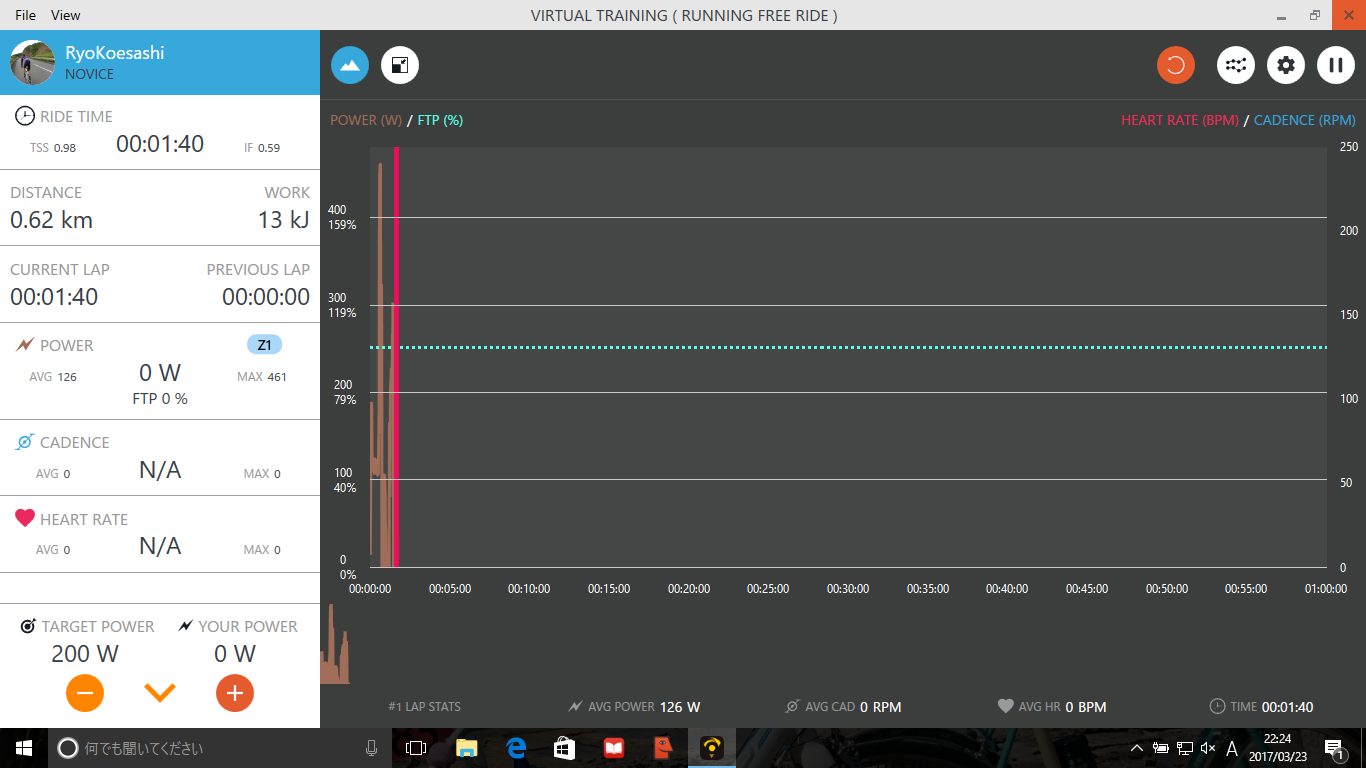1366x768 pixels.
Task: Click the 0.62 km distance value
Action: (x=51, y=220)
